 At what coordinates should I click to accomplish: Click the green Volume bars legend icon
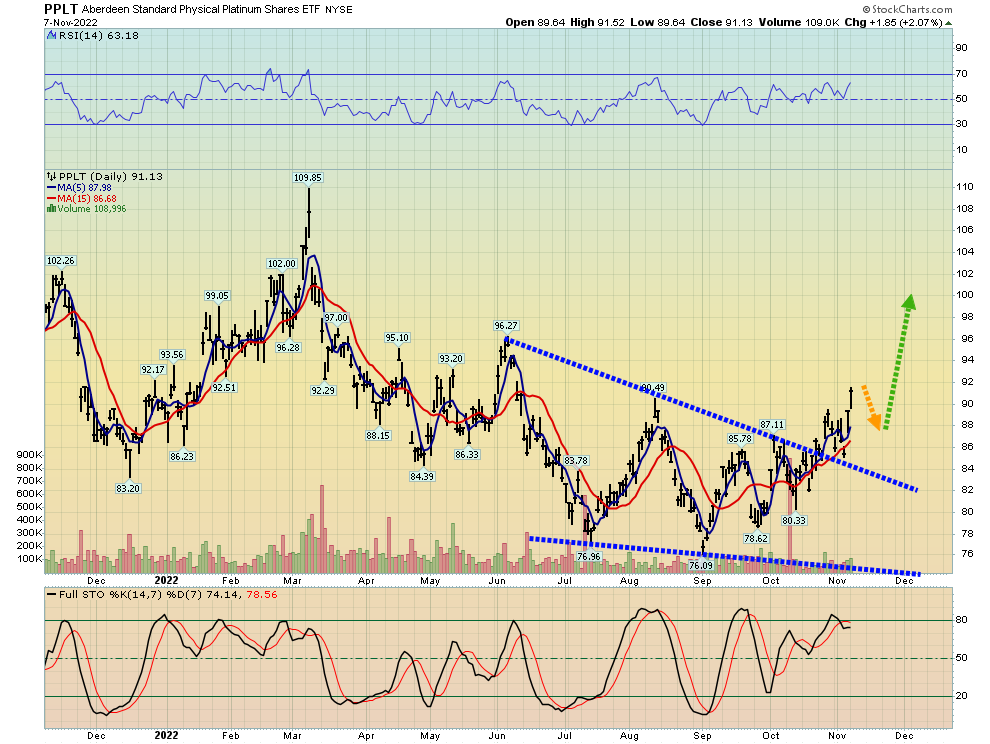click(50, 209)
